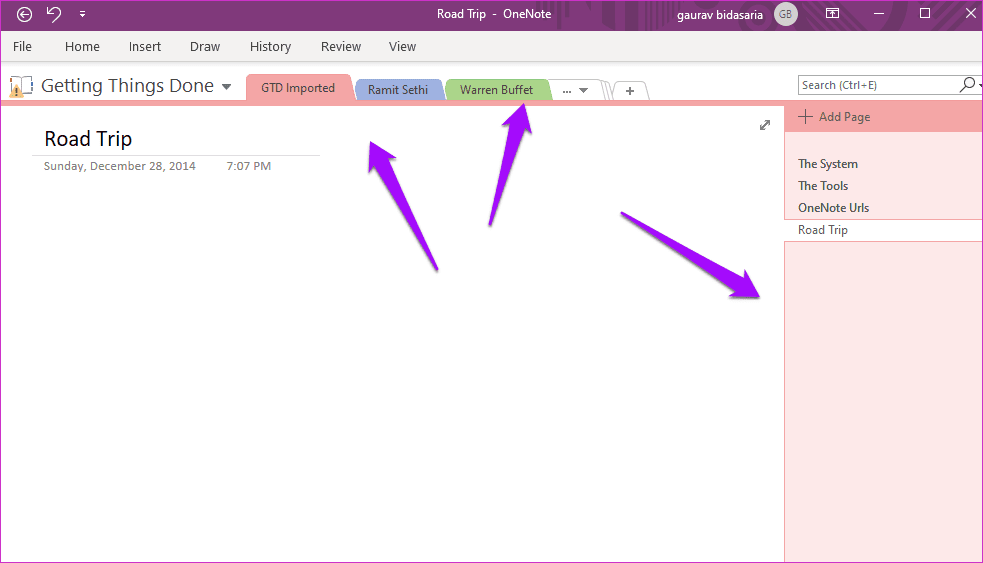Viewport: 983px width, 563px height.
Task: Close the OneNote window
Action: point(970,13)
